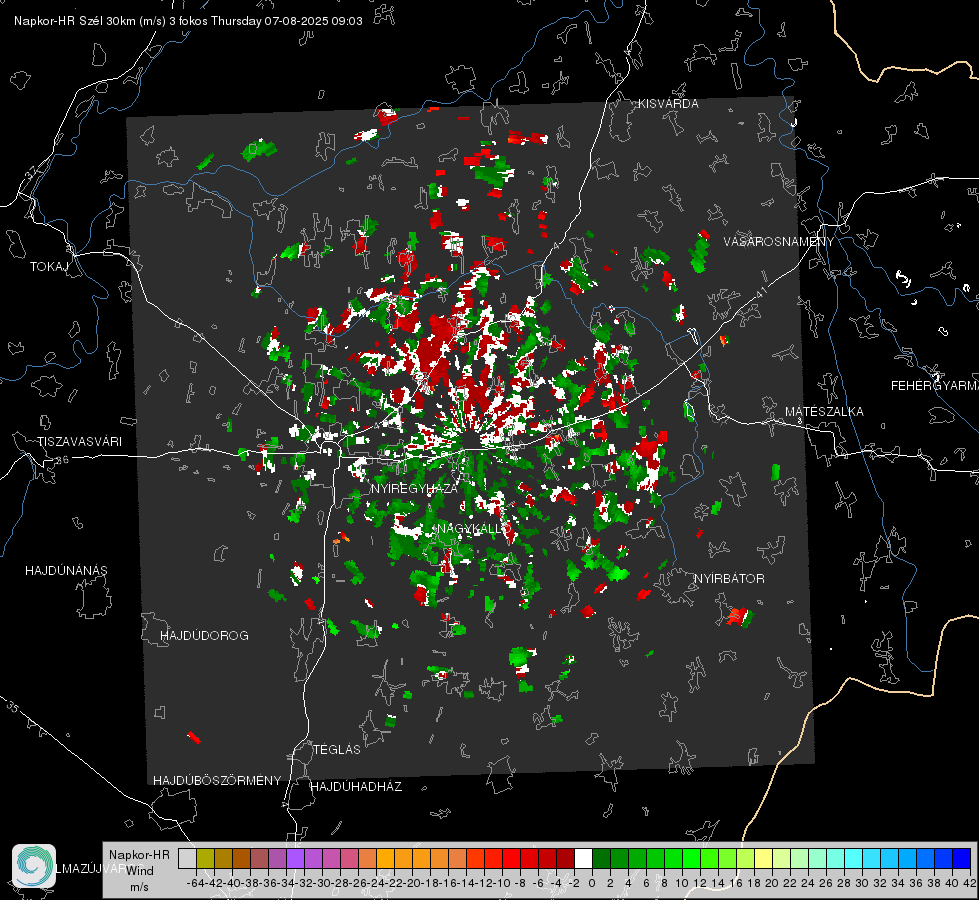Select the NYÍRBÁTOR town label
The height and width of the screenshot is (900, 979).
click(x=729, y=579)
